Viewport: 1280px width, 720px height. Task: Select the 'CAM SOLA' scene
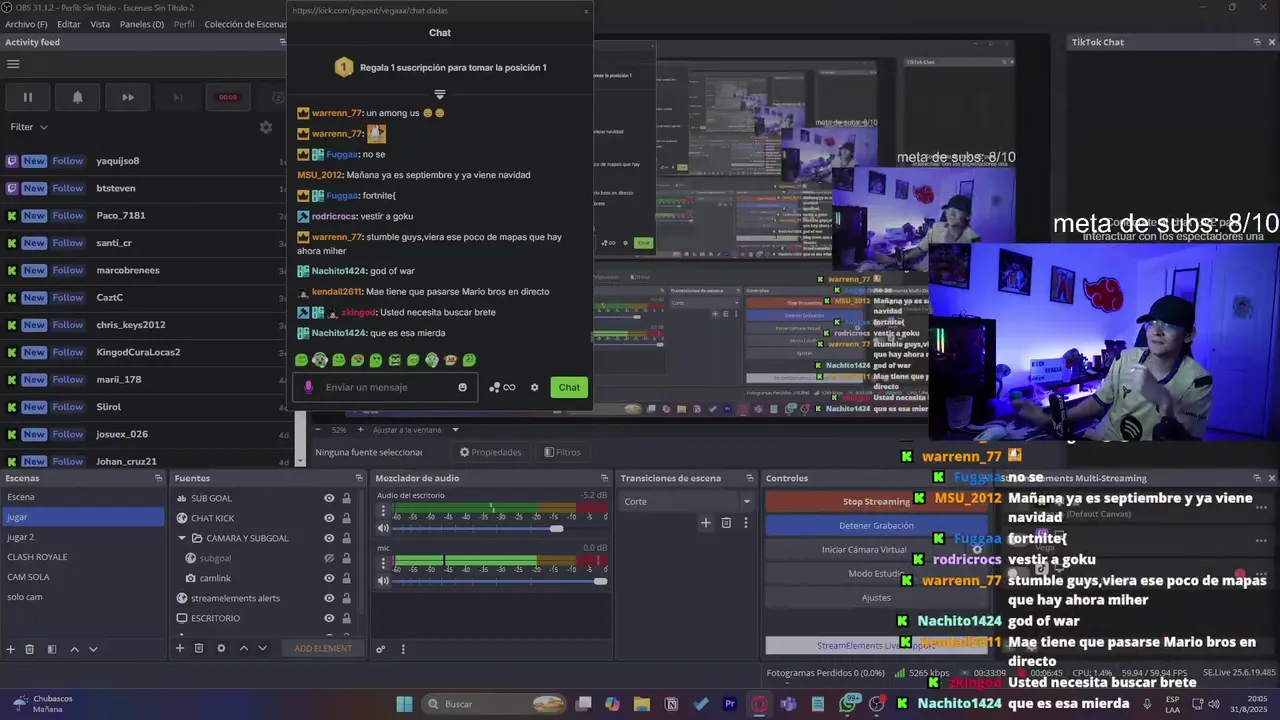point(82,577)
